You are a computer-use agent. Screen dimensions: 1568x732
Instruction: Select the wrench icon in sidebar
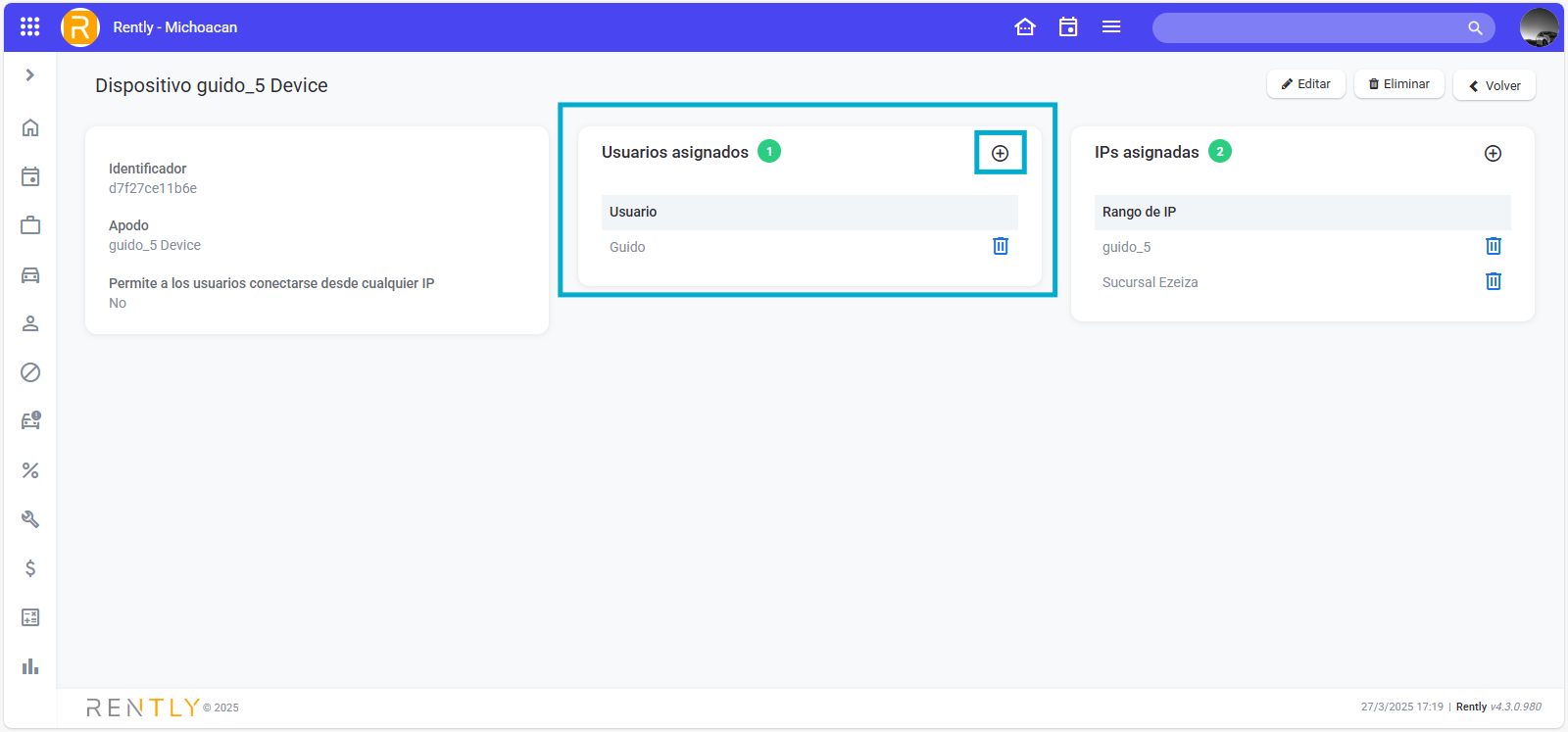point(30,519)
